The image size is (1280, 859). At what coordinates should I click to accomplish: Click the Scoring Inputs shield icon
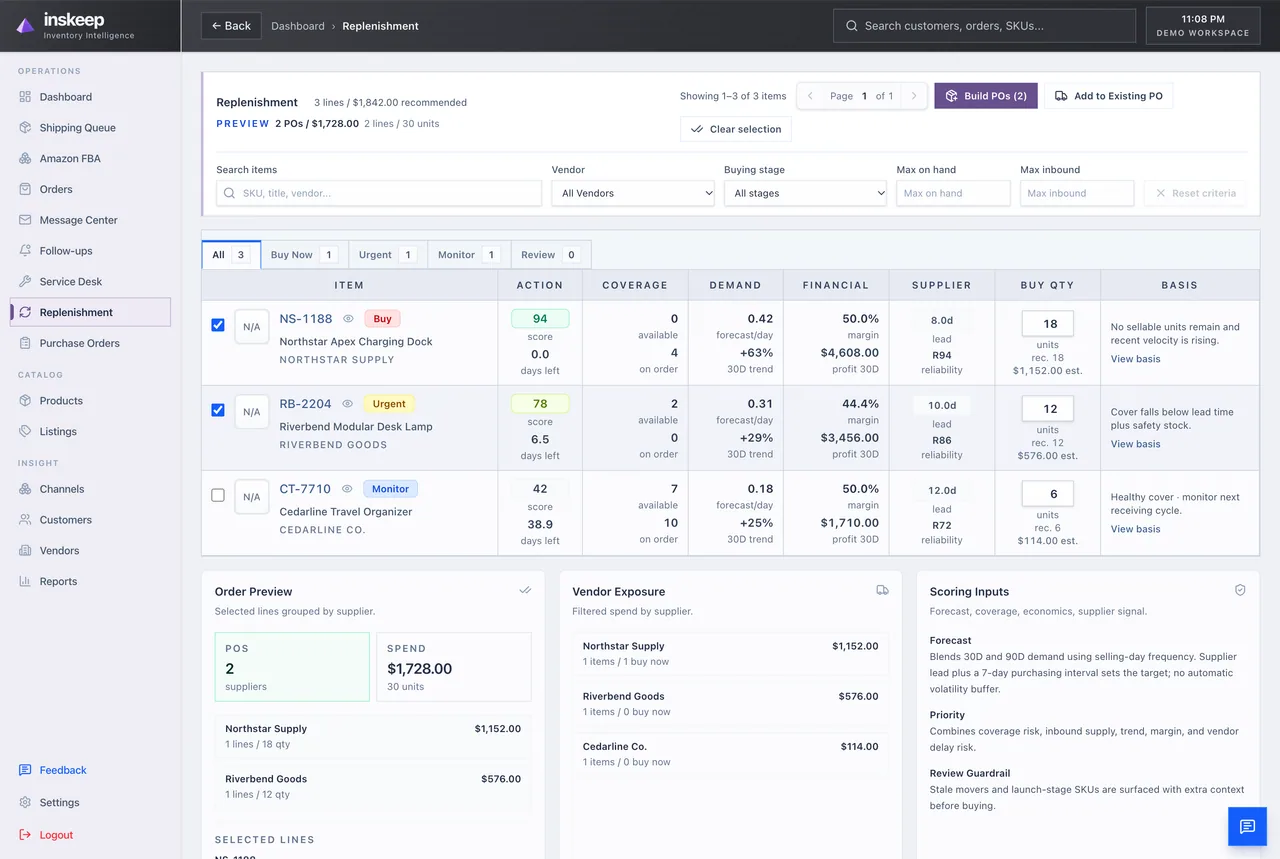[1240, 591]
